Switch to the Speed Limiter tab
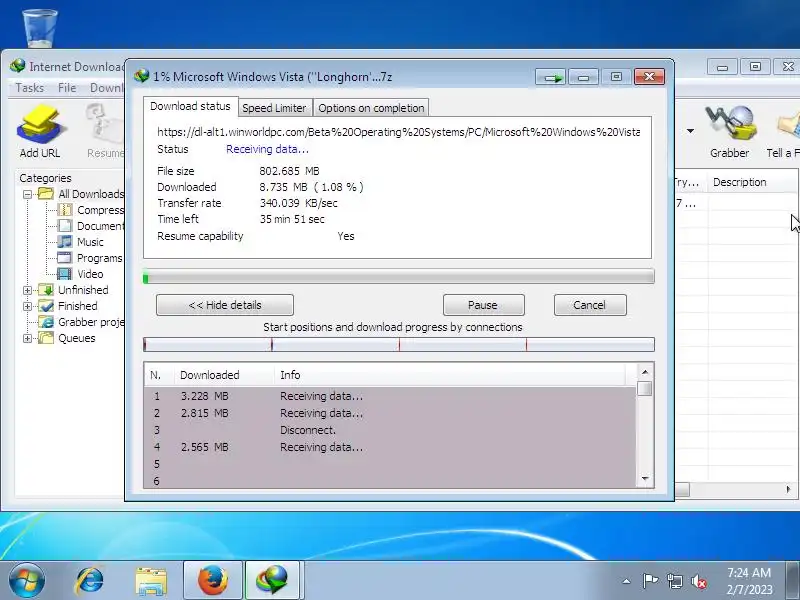Image resolution: width=800 pixels, height=600 pixels. pos(274,108)
